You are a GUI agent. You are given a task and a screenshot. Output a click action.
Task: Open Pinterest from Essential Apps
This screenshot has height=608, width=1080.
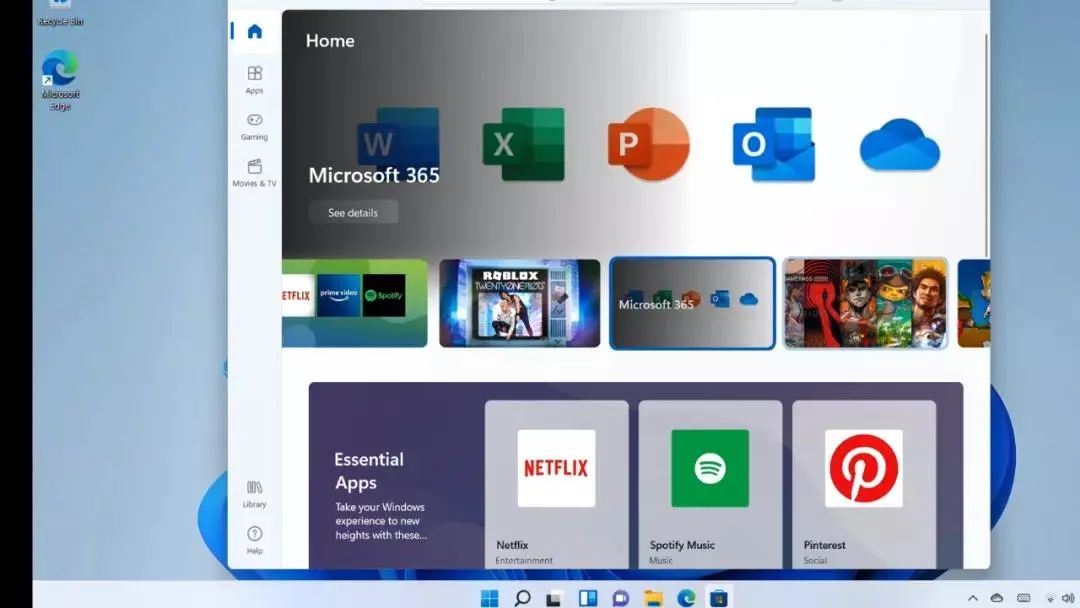[x=861, y=467]
